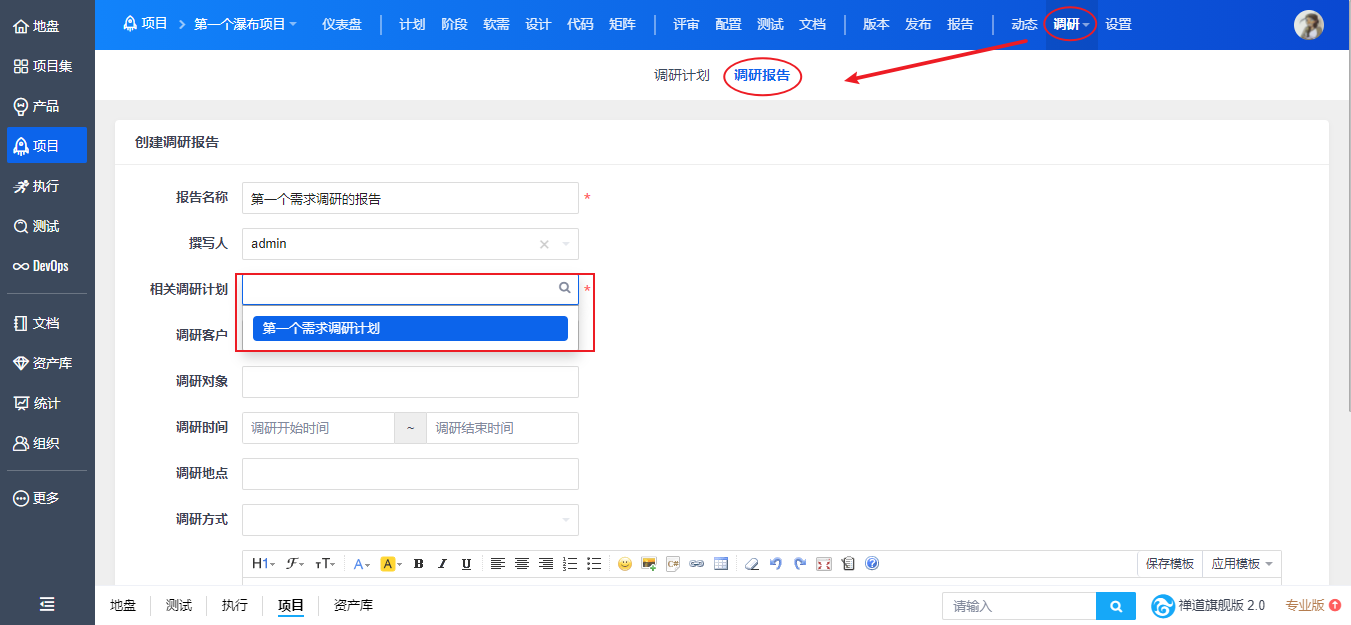Insert an image into the editor

649,564
